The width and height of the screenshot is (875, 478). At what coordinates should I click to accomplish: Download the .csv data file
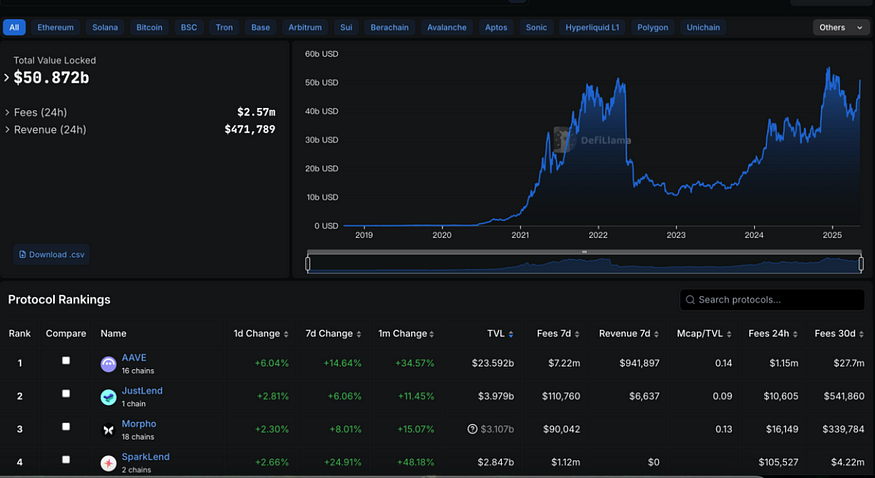pyautogui.click(x=51, y=254)
